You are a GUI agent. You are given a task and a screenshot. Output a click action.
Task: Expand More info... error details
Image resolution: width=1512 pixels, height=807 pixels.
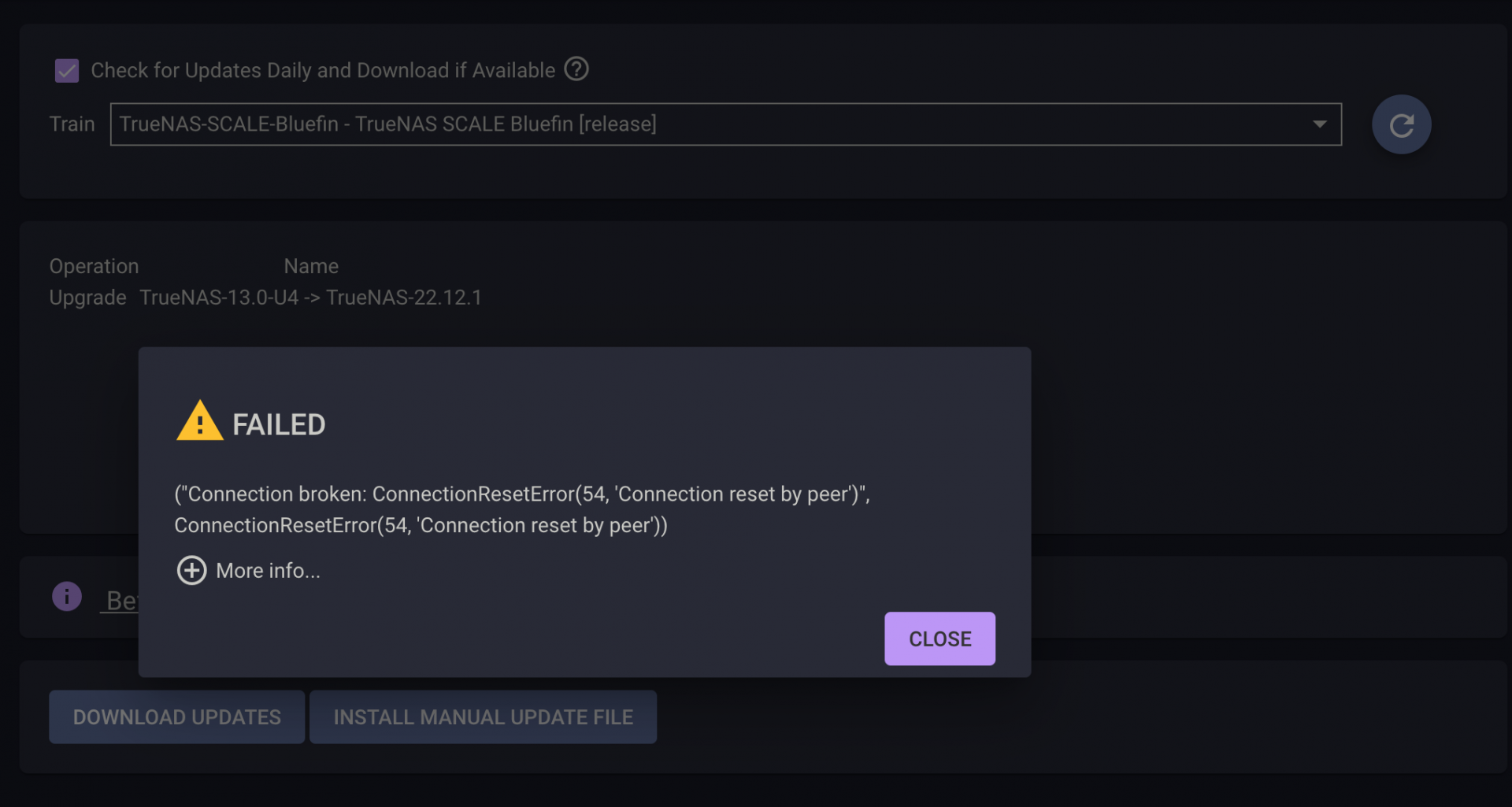click(x=268, y=570)
